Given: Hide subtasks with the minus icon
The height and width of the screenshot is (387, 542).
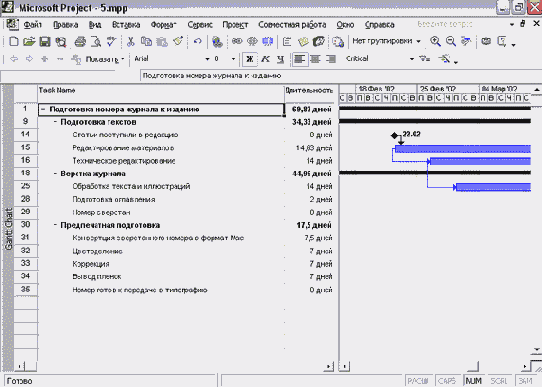Looking at the screenshot, I should click(x=60, y=59).
